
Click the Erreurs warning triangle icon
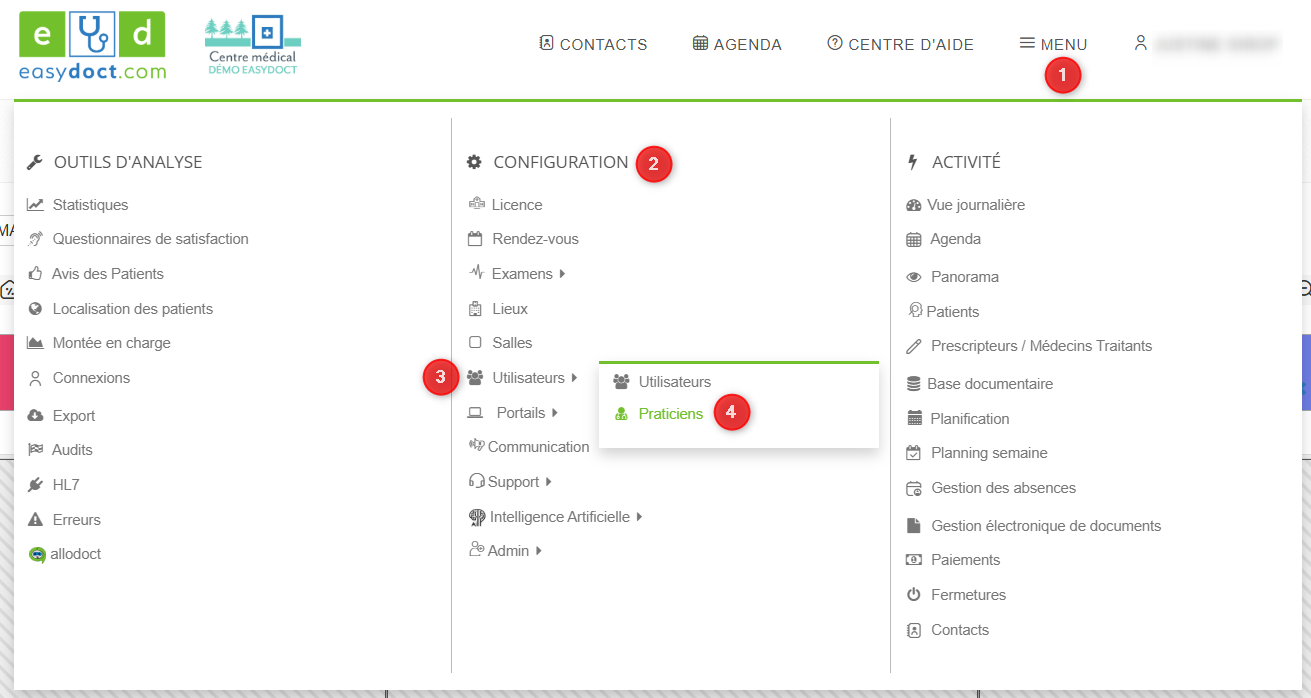coord(35,520)
